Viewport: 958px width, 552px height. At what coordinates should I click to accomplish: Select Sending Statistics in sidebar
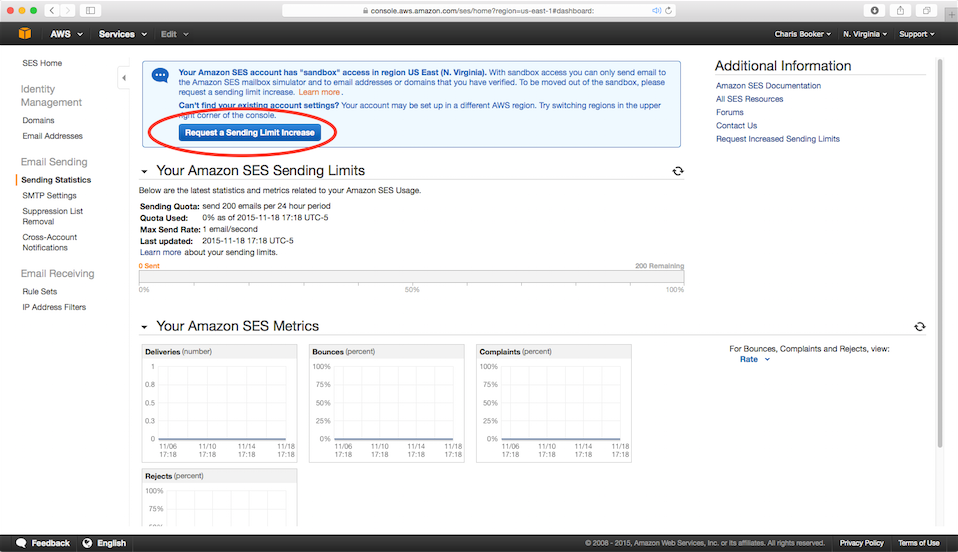click(x=56, y=180)
